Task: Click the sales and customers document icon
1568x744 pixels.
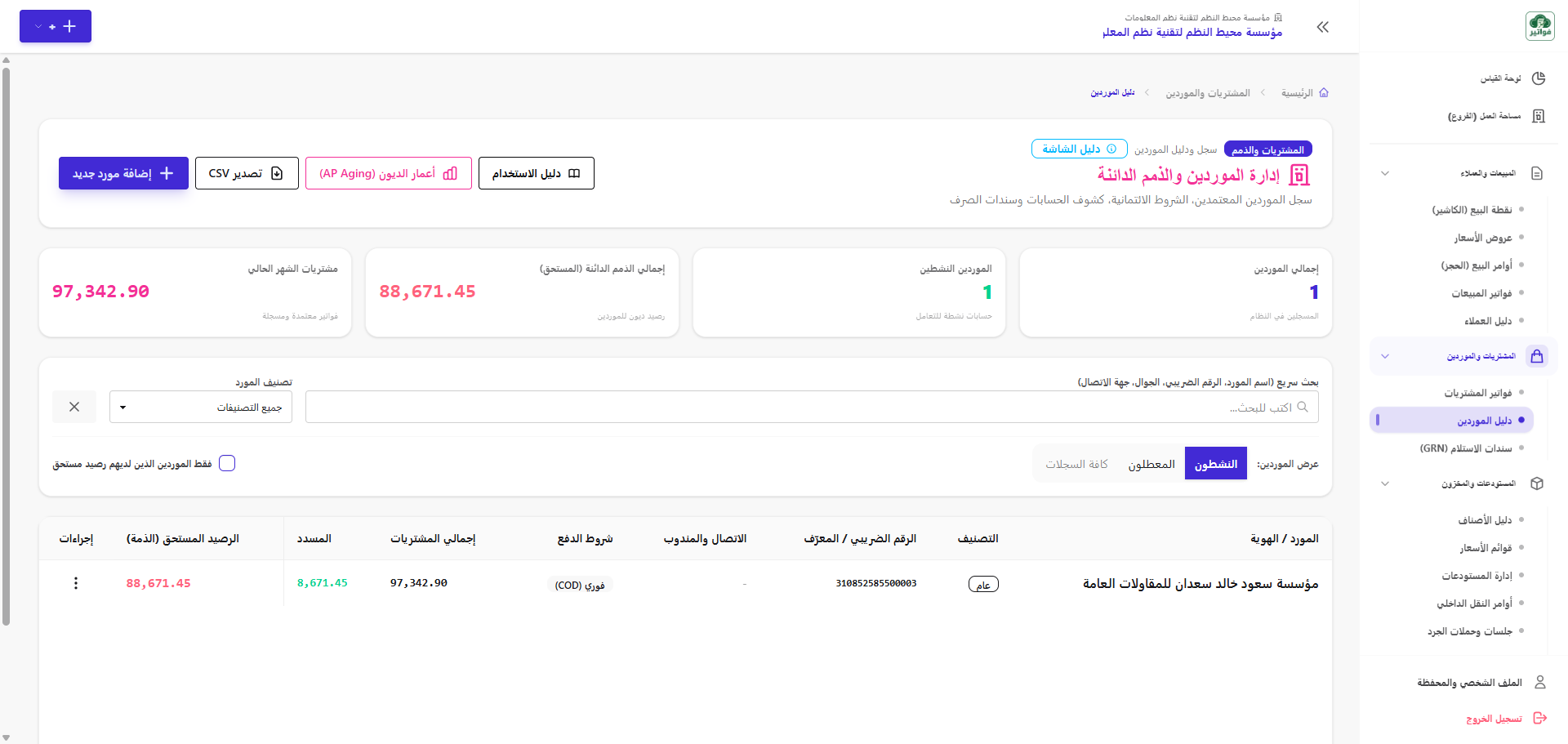Action: (1537, 173)
